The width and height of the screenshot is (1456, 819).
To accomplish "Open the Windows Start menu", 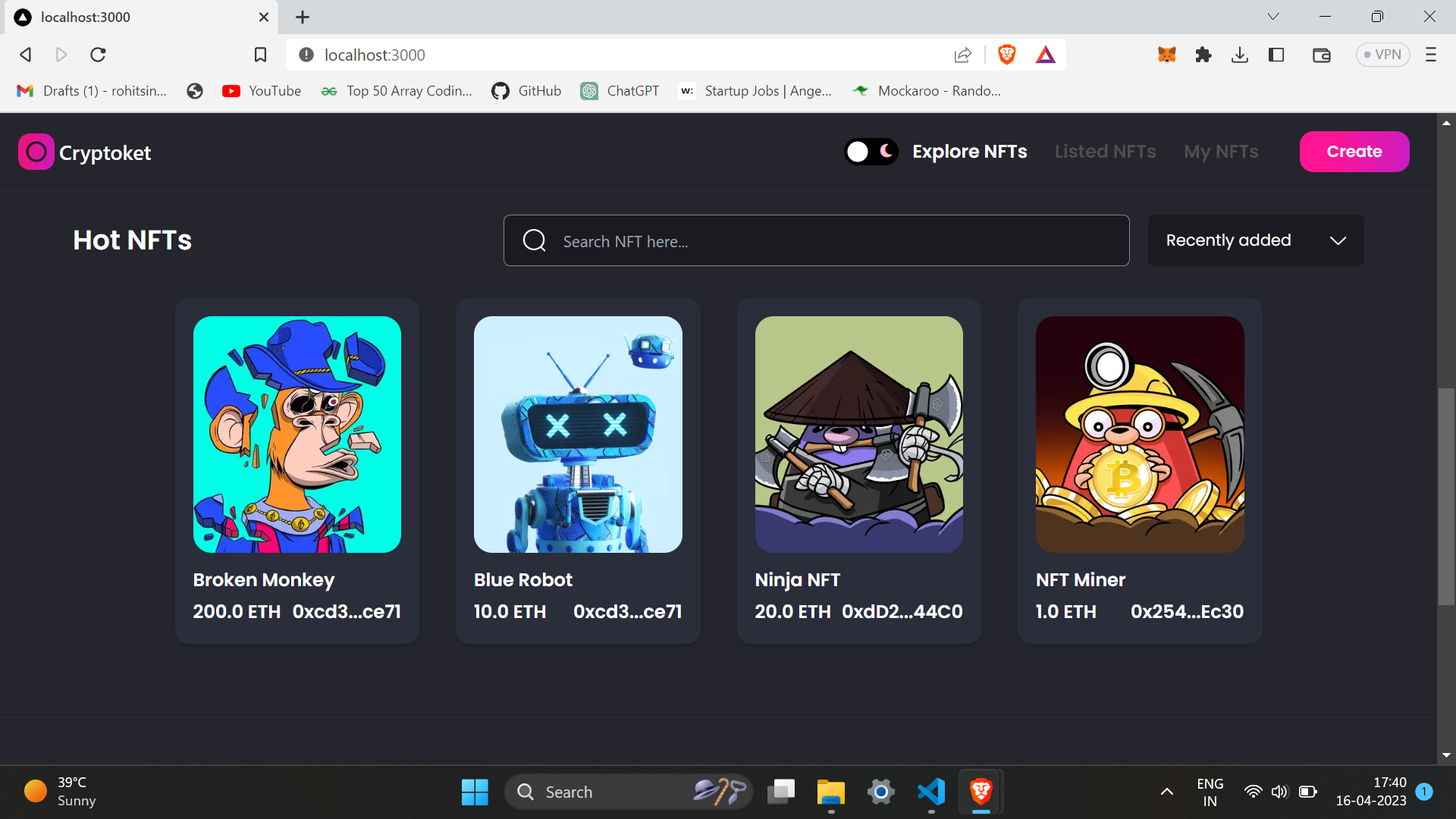I will (475, 792).
